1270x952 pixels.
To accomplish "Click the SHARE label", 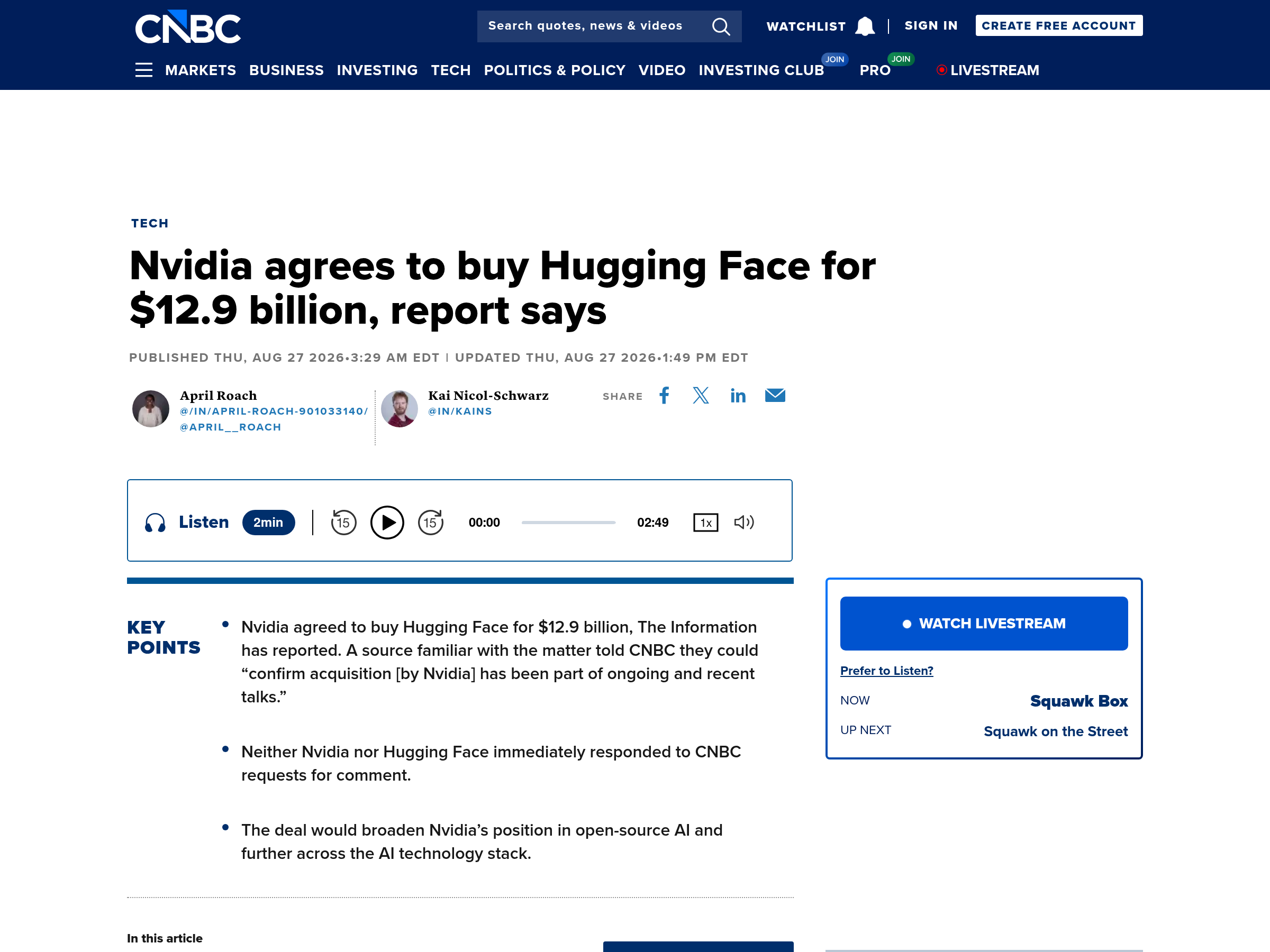I will 622,397.
